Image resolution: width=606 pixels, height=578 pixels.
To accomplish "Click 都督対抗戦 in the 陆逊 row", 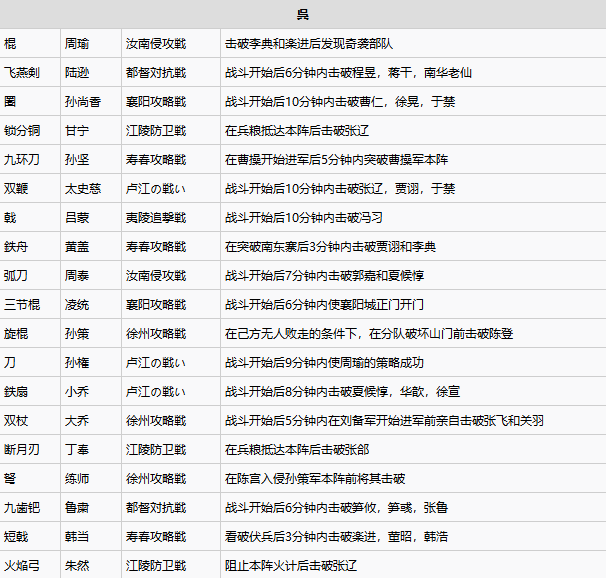I will click(156, 73).
